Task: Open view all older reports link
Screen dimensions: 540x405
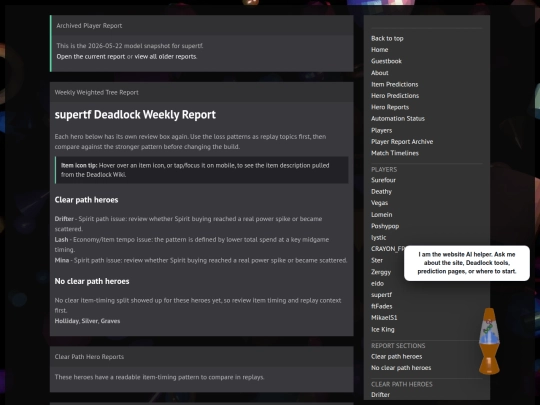Action: tap(165, 56)
